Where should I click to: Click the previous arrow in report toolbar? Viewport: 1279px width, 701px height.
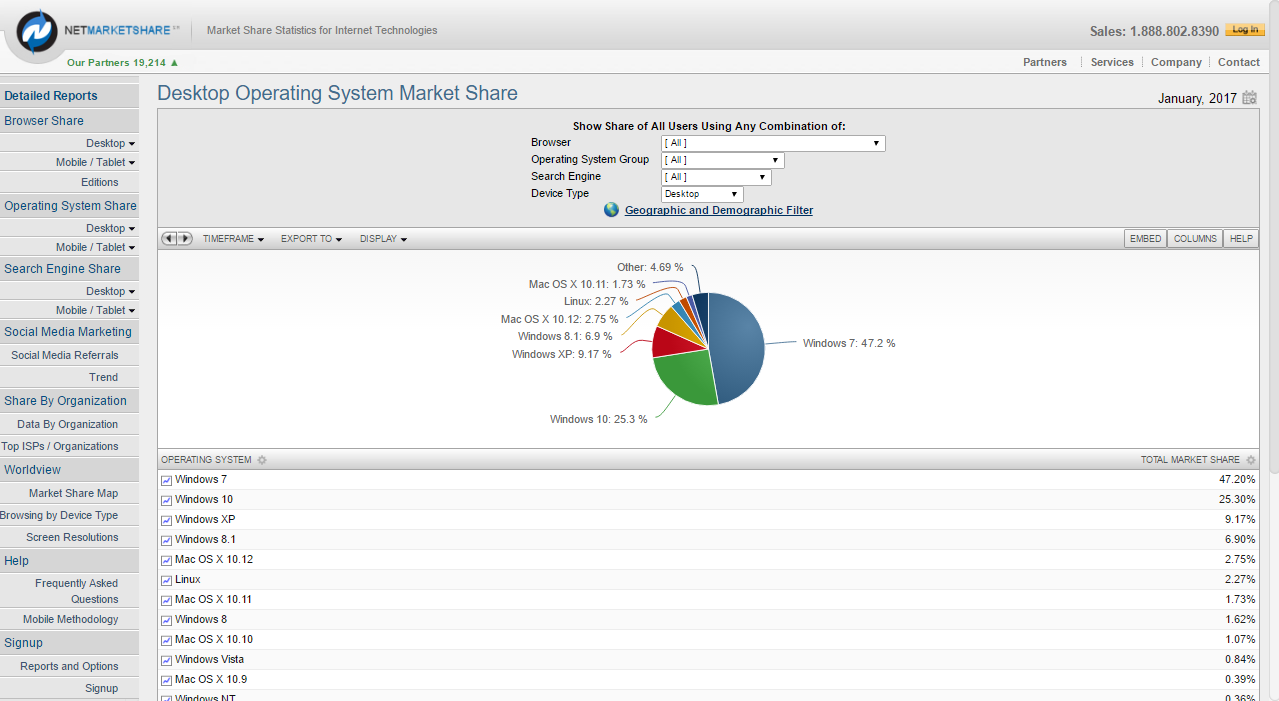pos(169,239)
